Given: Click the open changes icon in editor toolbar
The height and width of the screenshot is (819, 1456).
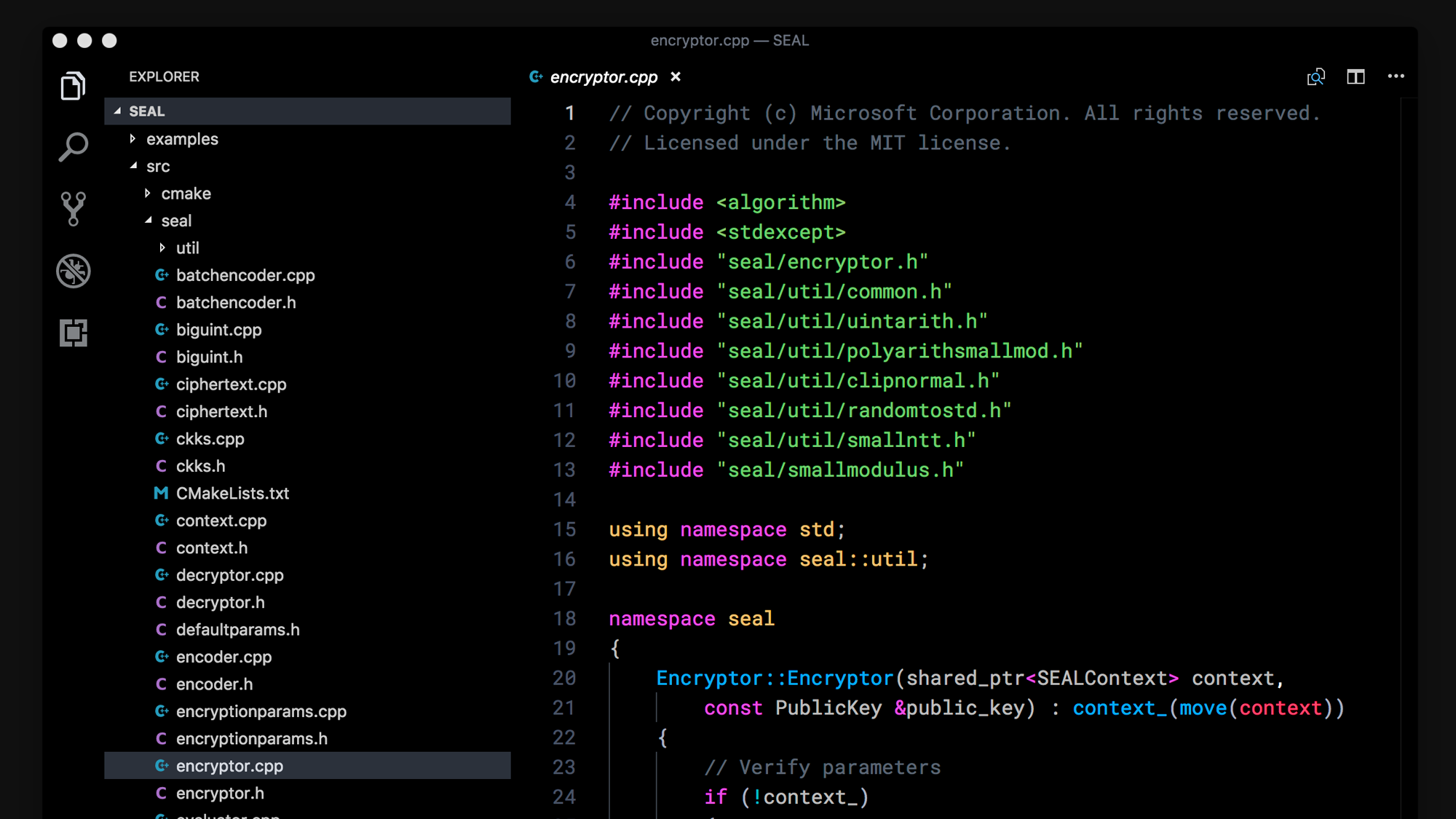Looking at the screenshot, I should 1315,76.
